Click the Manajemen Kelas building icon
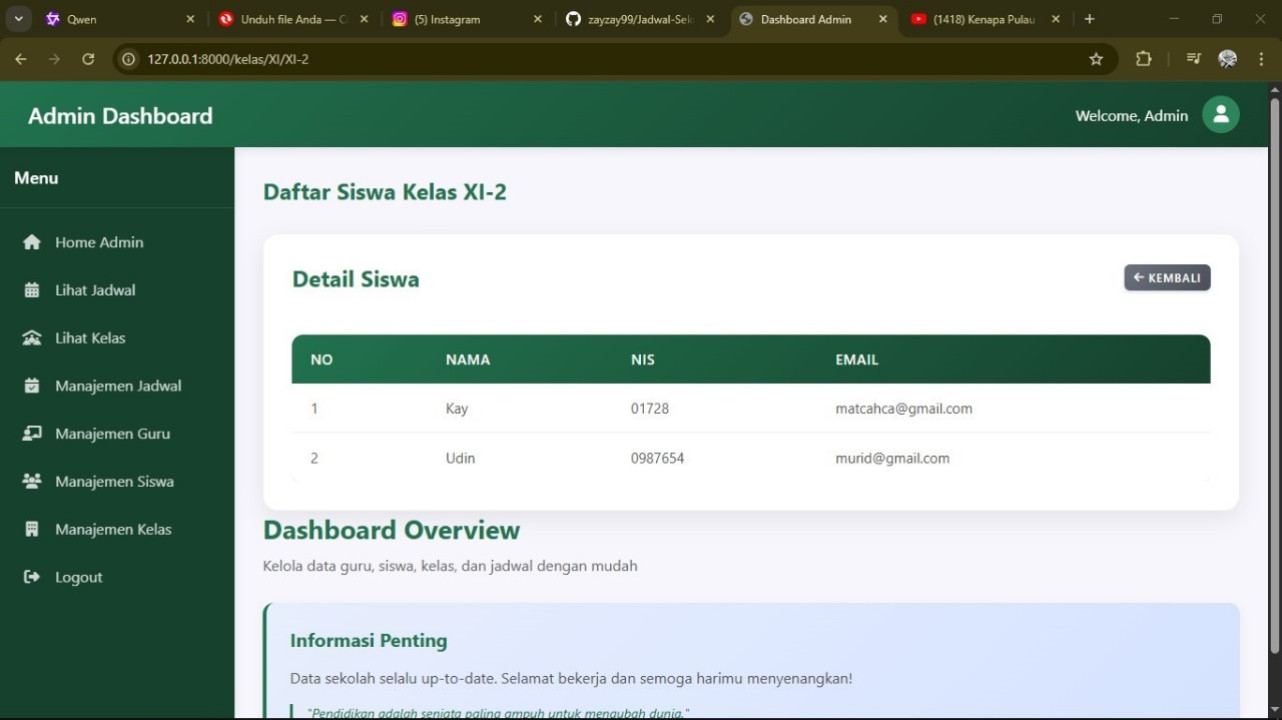Viewport: 1282px width, 720px height. click(x=32, y=530)
